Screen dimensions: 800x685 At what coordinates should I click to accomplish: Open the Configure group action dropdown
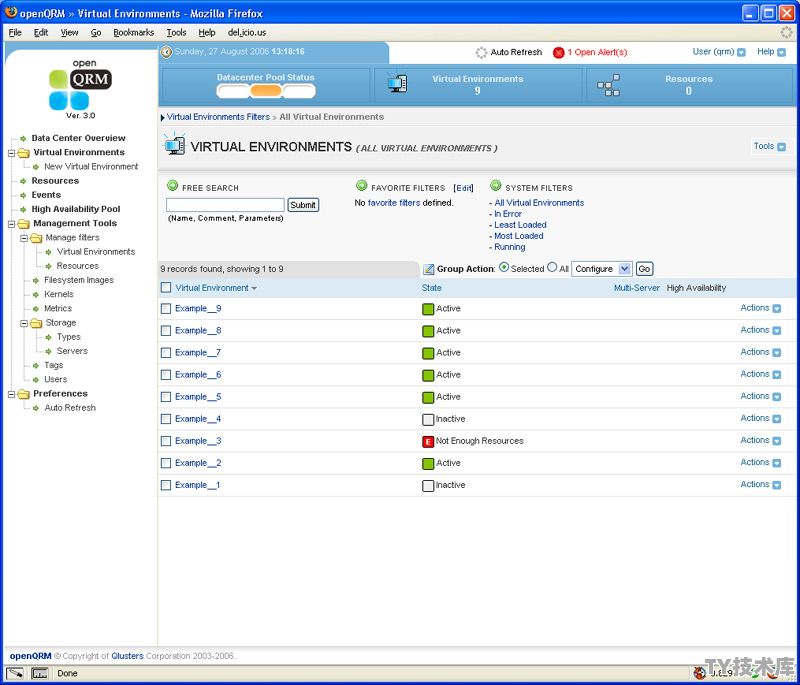coord(602,269)
